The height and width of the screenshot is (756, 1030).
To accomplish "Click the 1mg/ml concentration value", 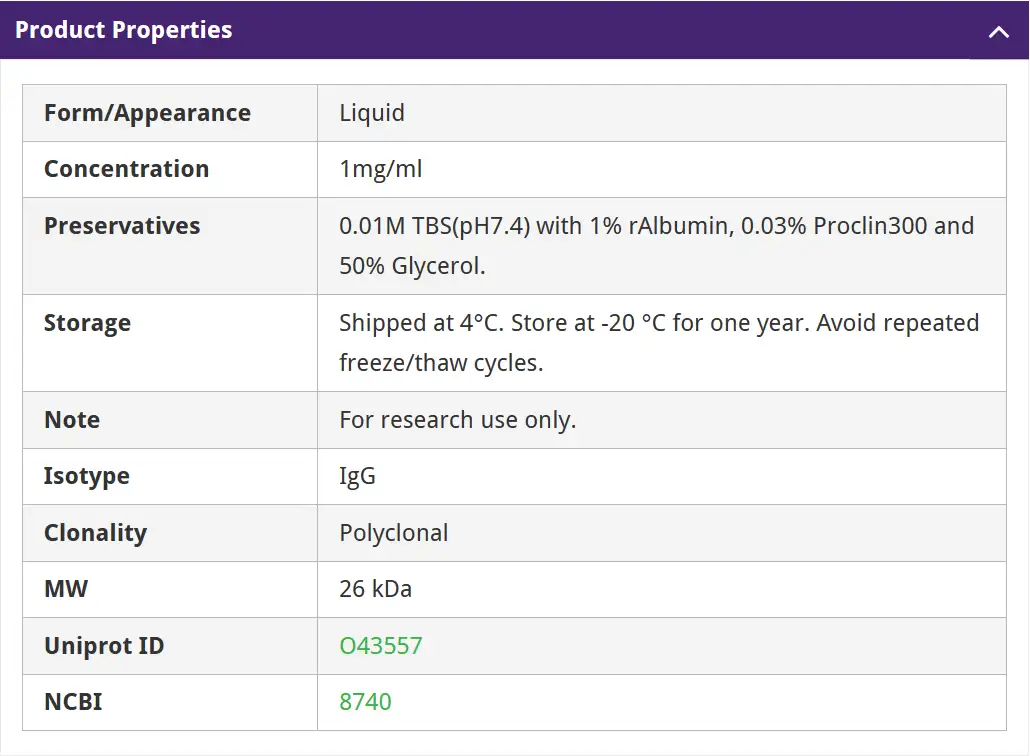I will 381,169.
